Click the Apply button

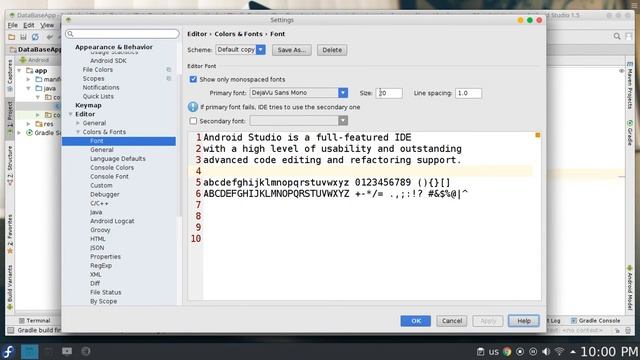click(x=488, y=321)
